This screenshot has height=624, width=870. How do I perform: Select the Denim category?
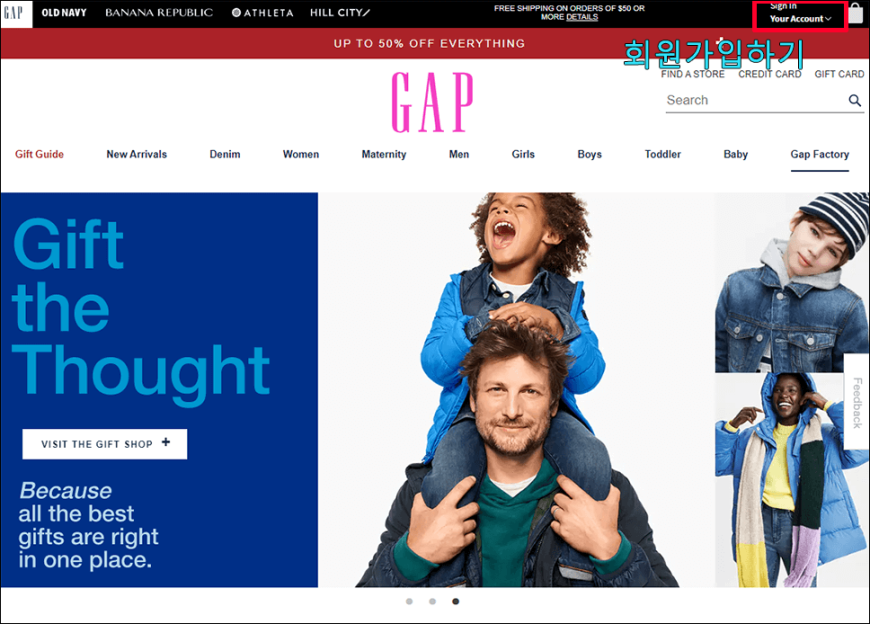pyautogui.click(x=225, y=154)
